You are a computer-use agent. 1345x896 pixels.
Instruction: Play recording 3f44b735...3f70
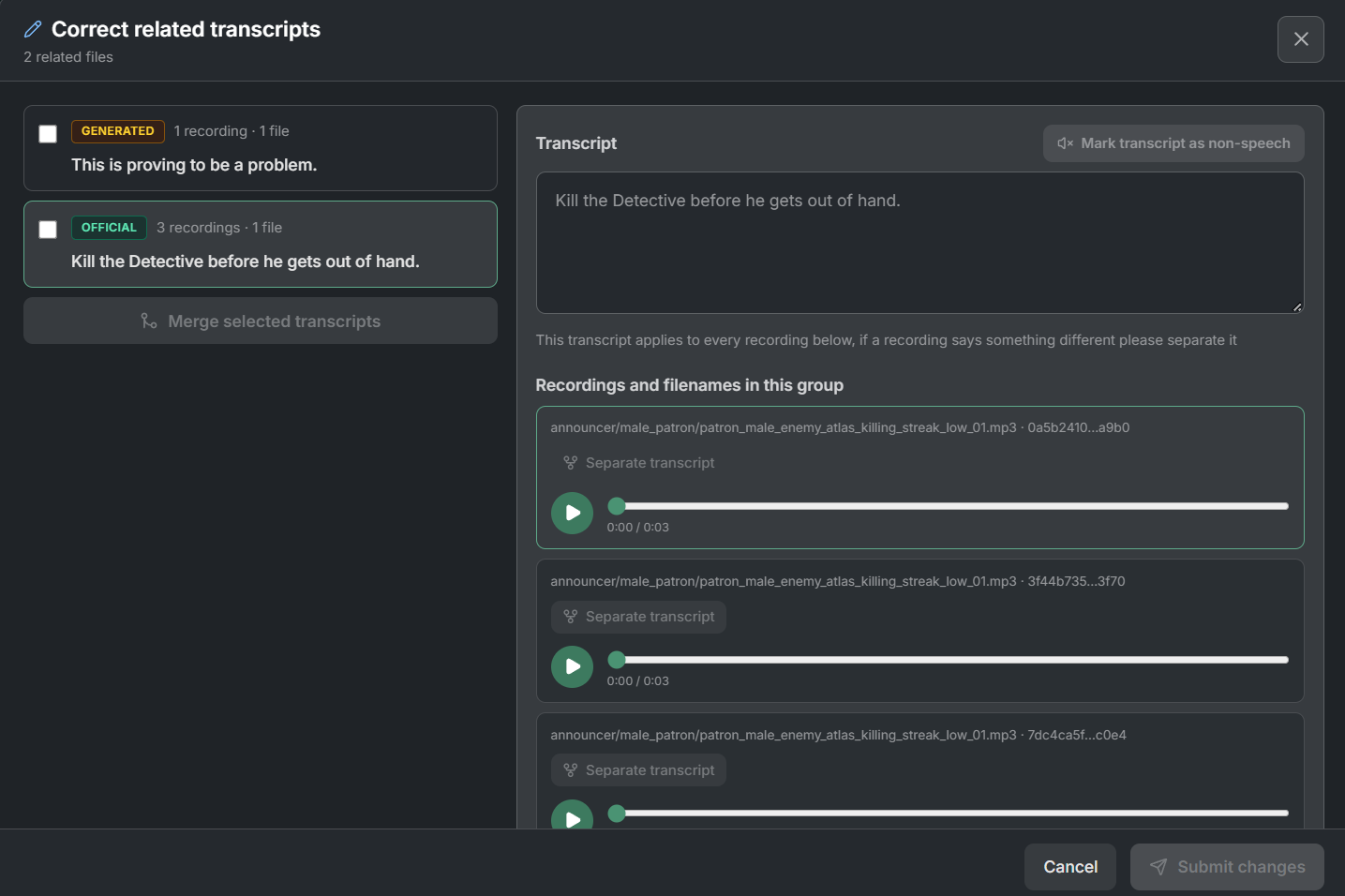(x=572, y=666)
